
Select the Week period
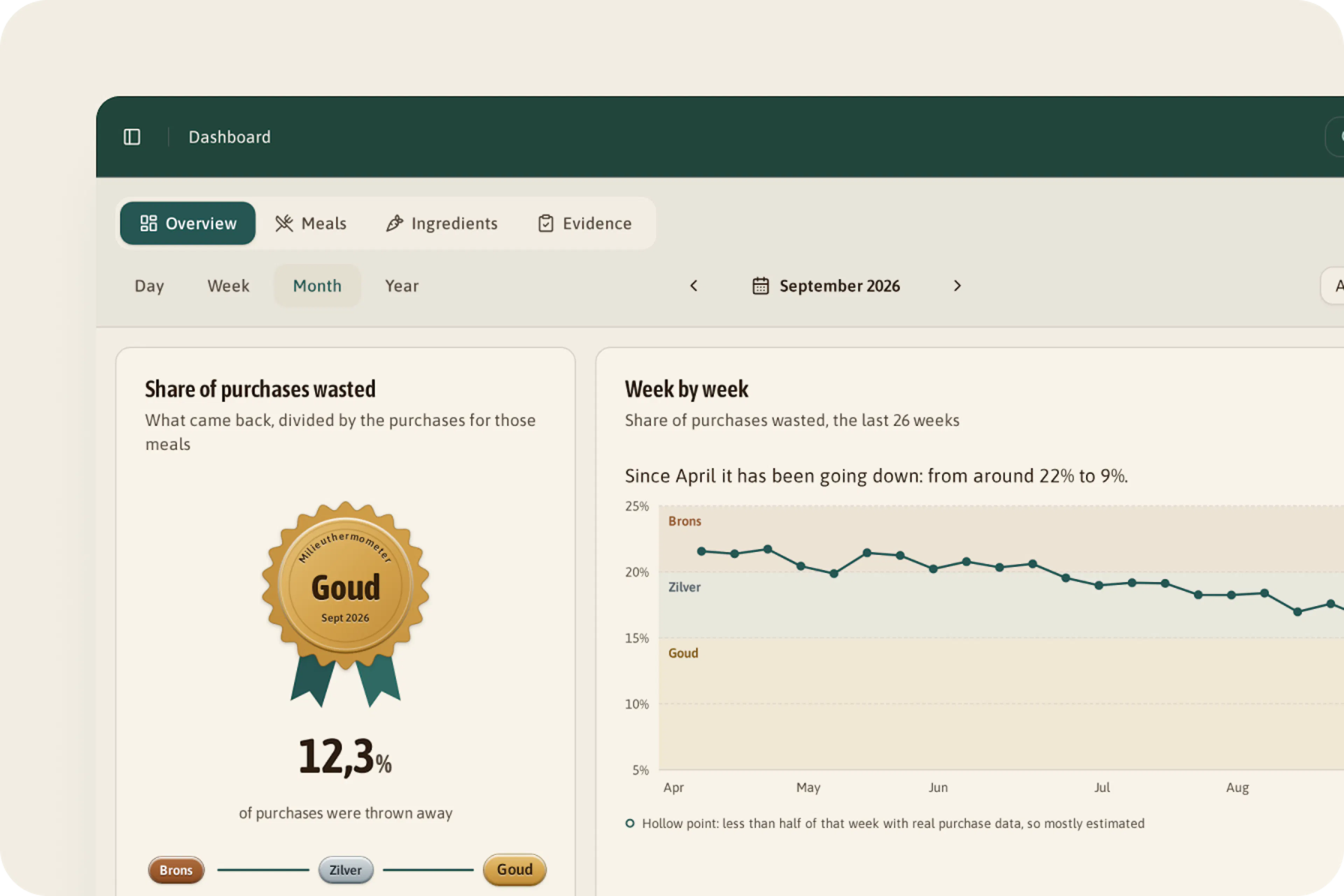click(228, 286)
